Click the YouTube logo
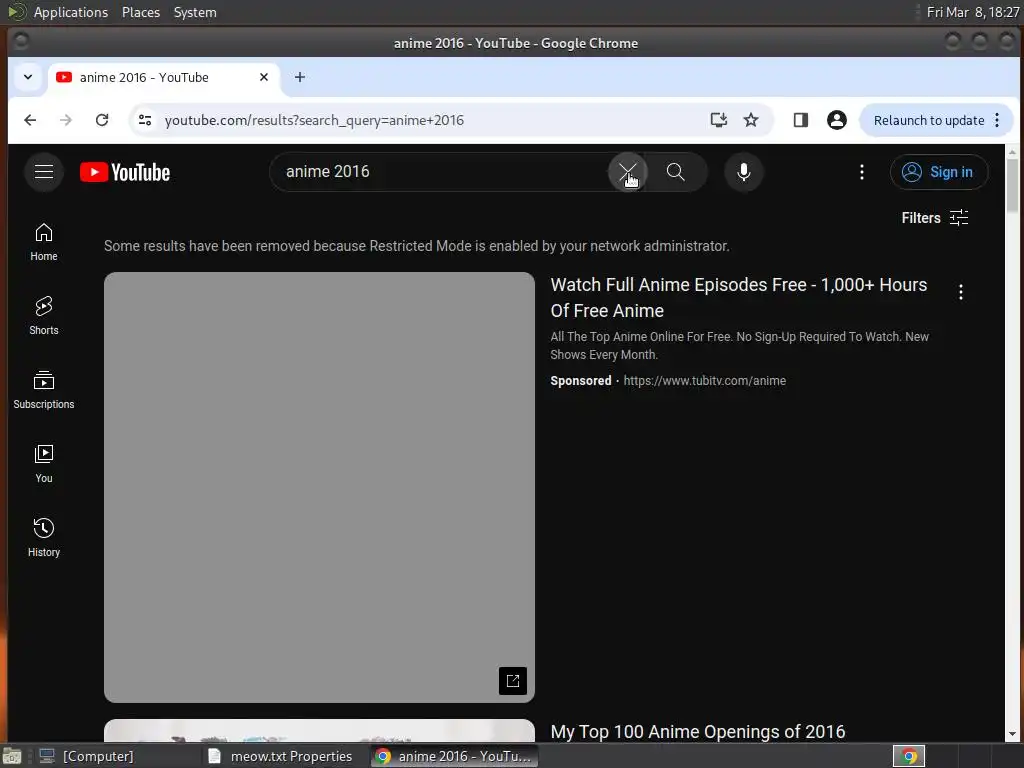Viewport: 1024px width, 768px height. 125,172
